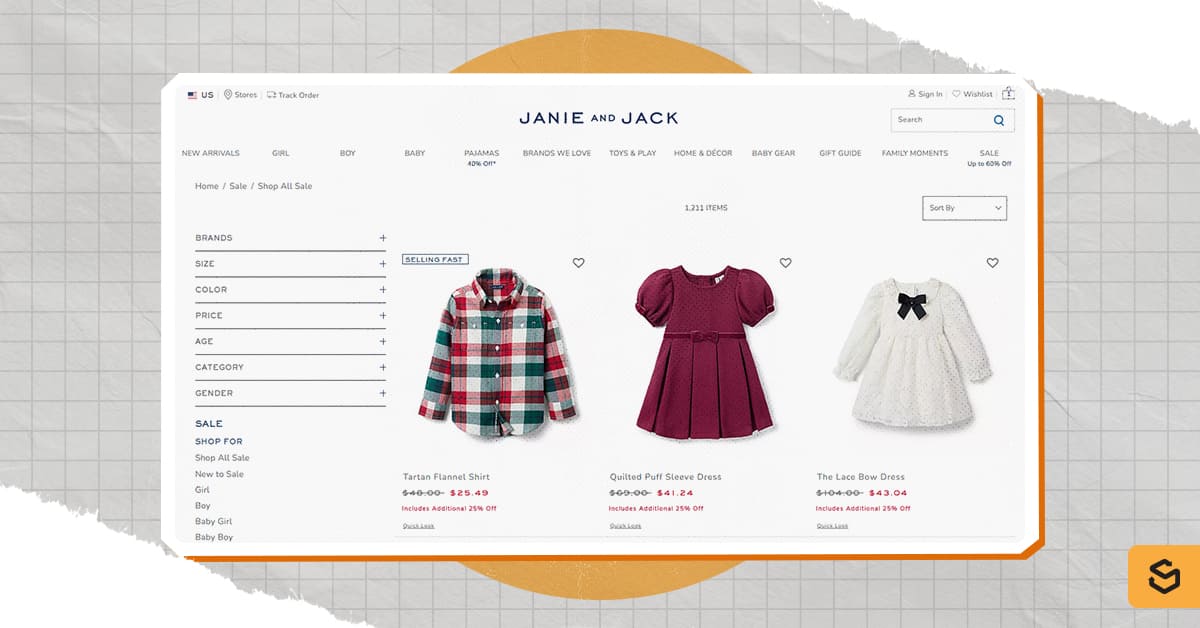Expand the Price filter

click(x=290, y=316)
